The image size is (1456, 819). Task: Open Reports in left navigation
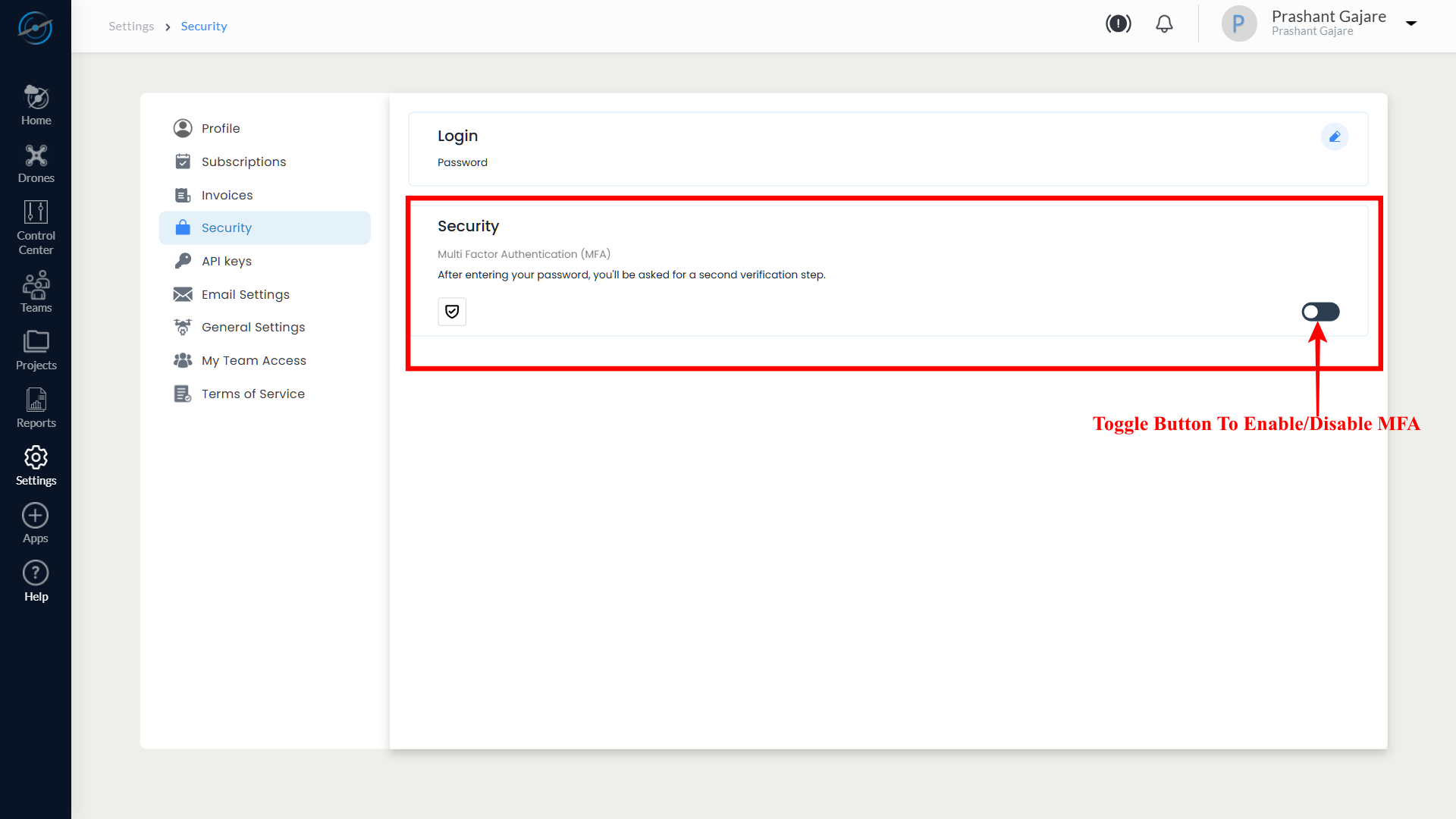tap(36, 407)
